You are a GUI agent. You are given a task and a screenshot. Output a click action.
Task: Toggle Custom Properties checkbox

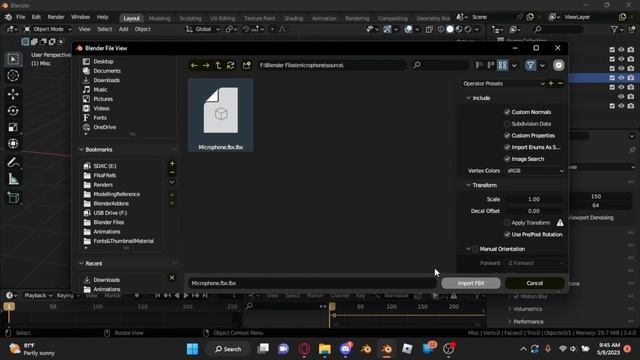pos(507,136)
